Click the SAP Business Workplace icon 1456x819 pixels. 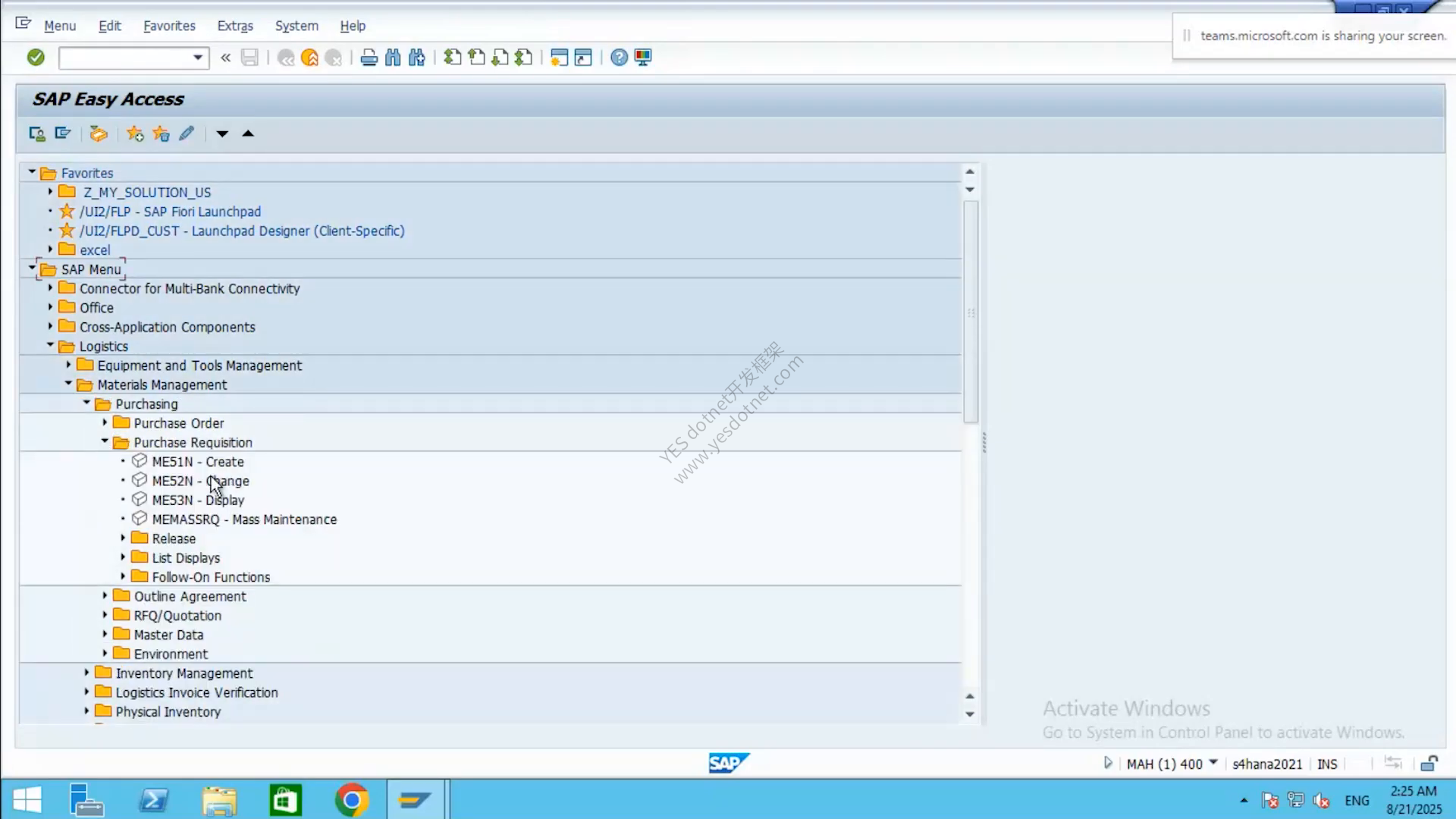[99, 134]
